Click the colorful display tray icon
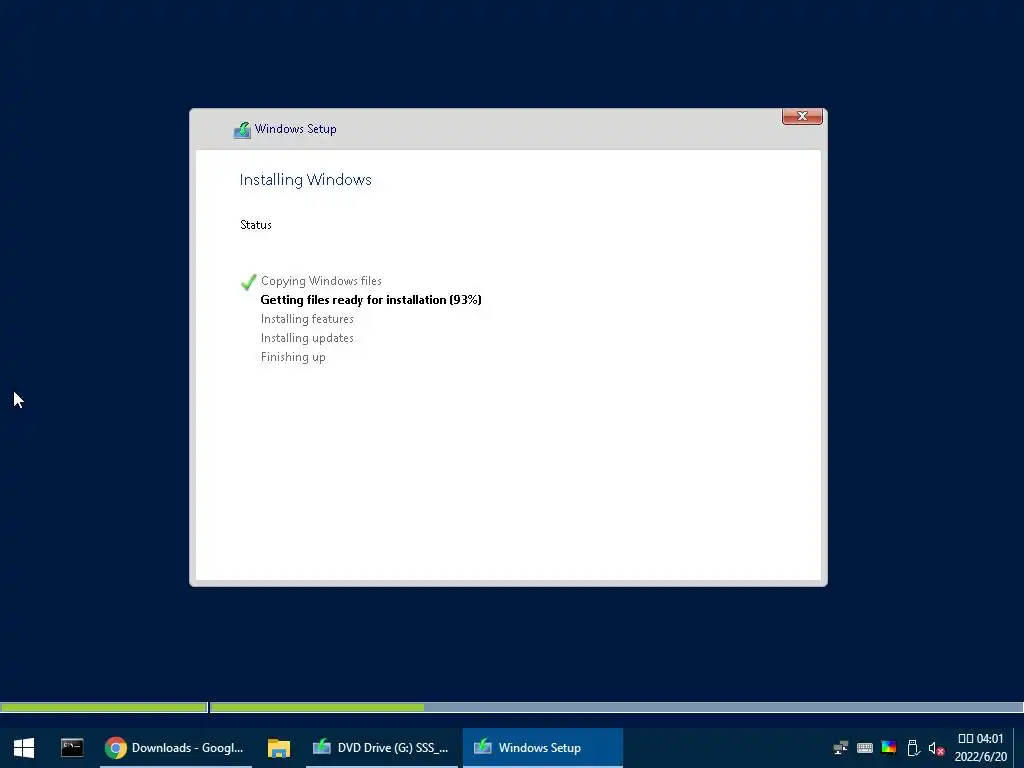This screenshot has height=768, width=1024. tap(889, 748)
